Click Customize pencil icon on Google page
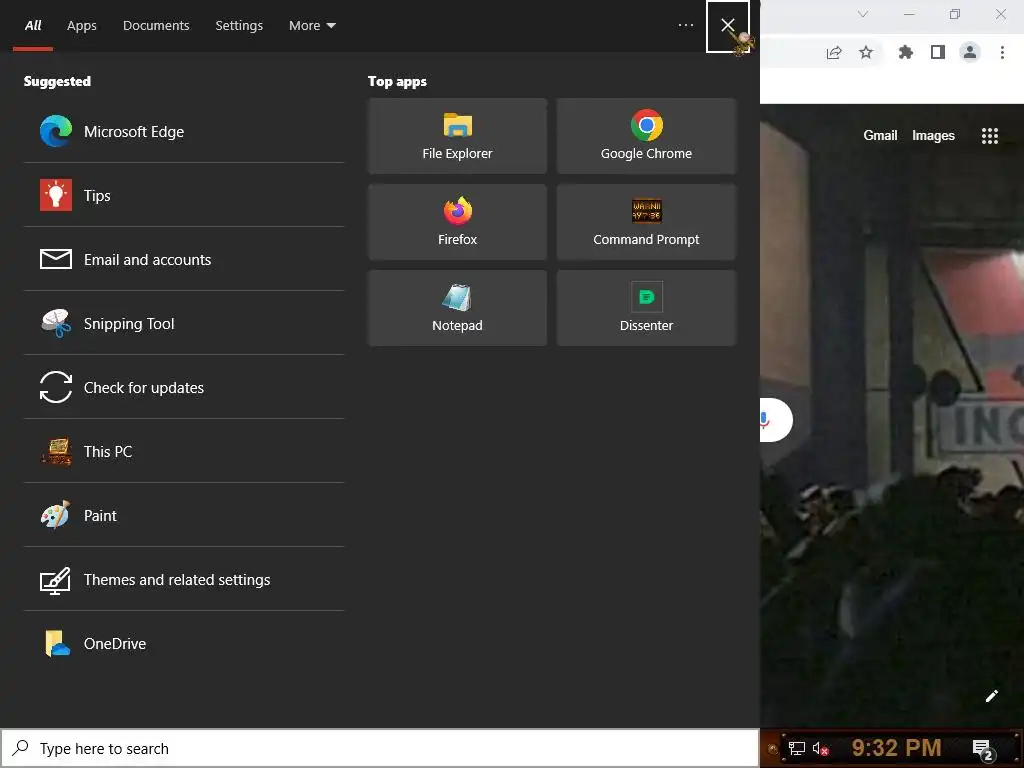The width and height of the screenshot is (1024, 768). (x=991, y=696)
